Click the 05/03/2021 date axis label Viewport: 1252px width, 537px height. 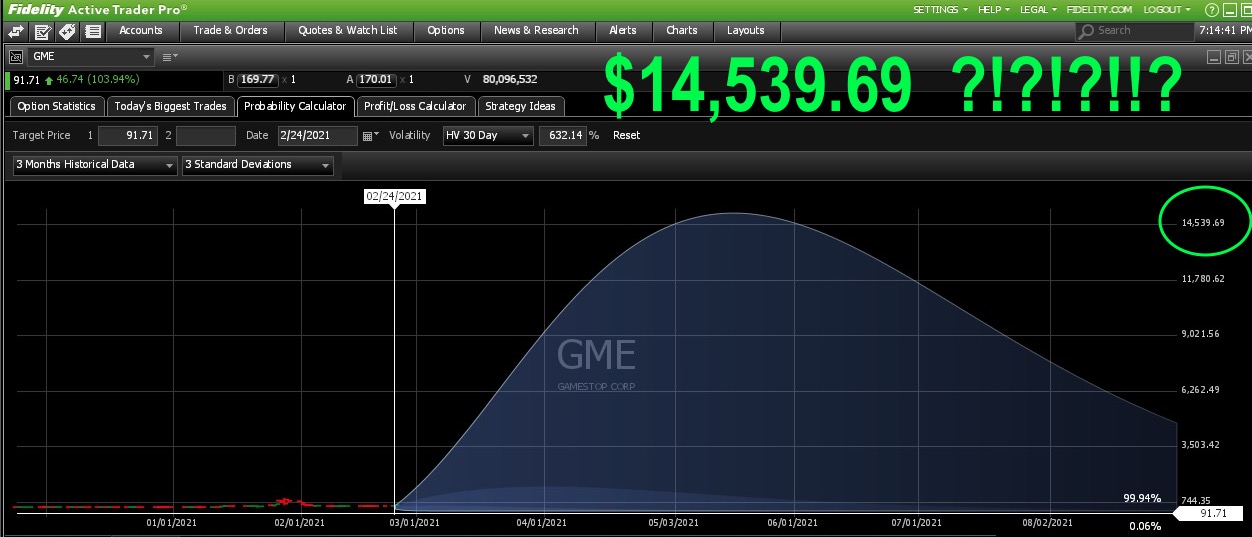click(674, 522)
